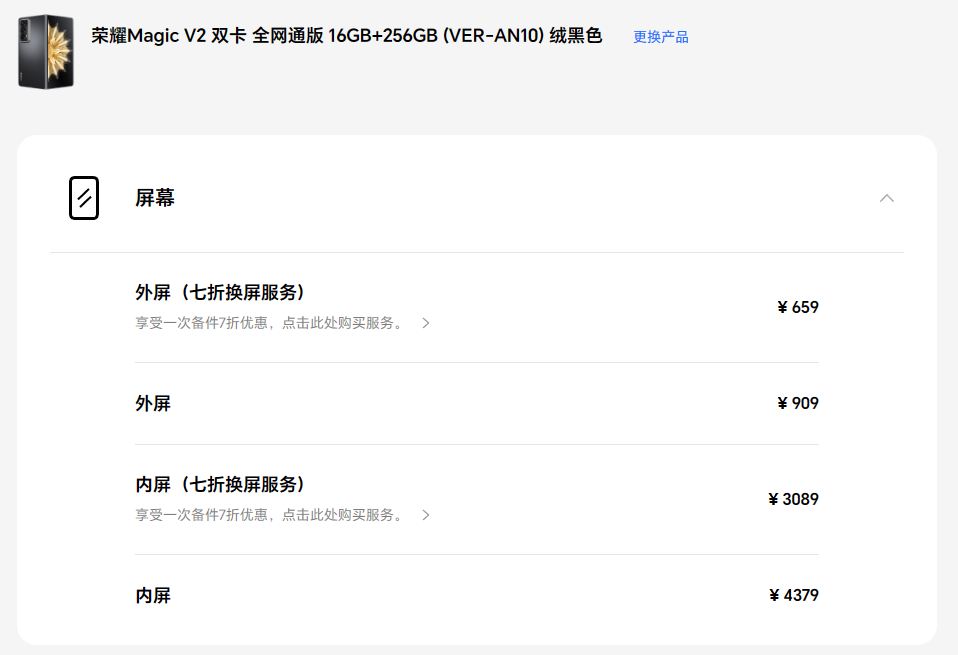Click the ¥ 4379 price
This screenshot has height=655, width=958.
(x=794, y=595)
